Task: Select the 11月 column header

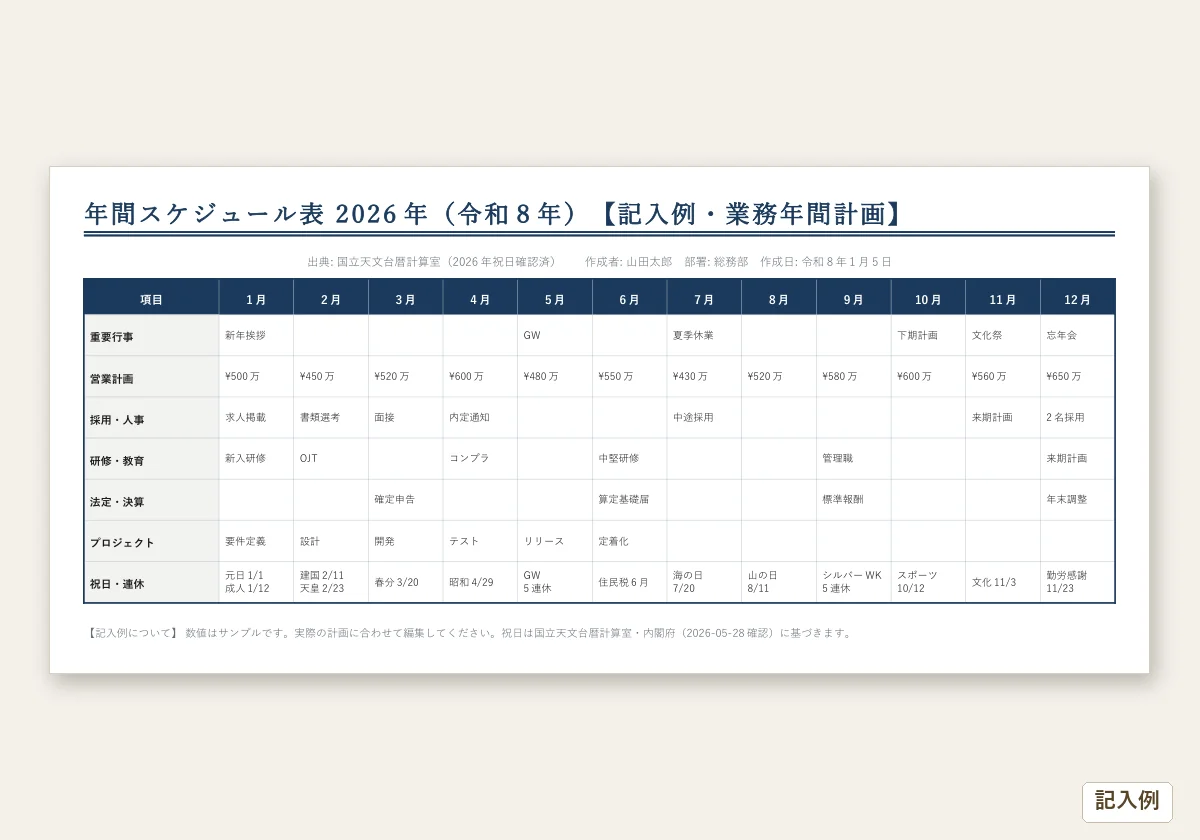Action: (1003, 298)
